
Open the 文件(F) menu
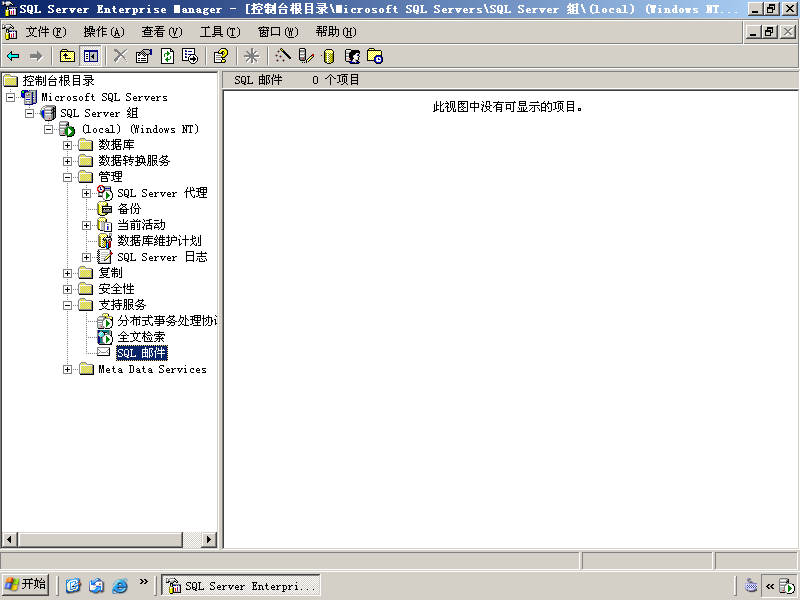(46, 32)
